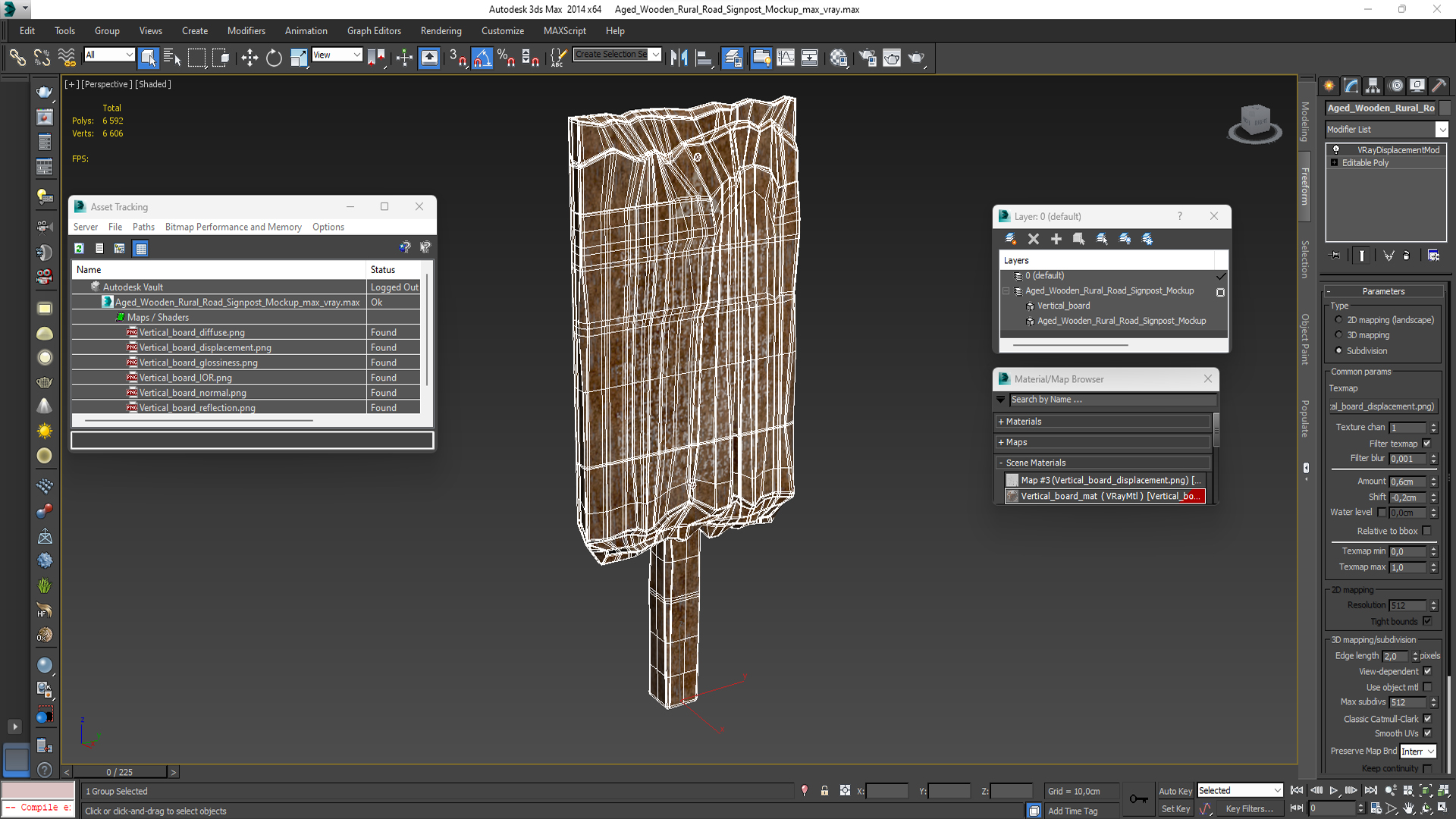Click Delete layer icon in Layer dialog

click(1033, 239)
